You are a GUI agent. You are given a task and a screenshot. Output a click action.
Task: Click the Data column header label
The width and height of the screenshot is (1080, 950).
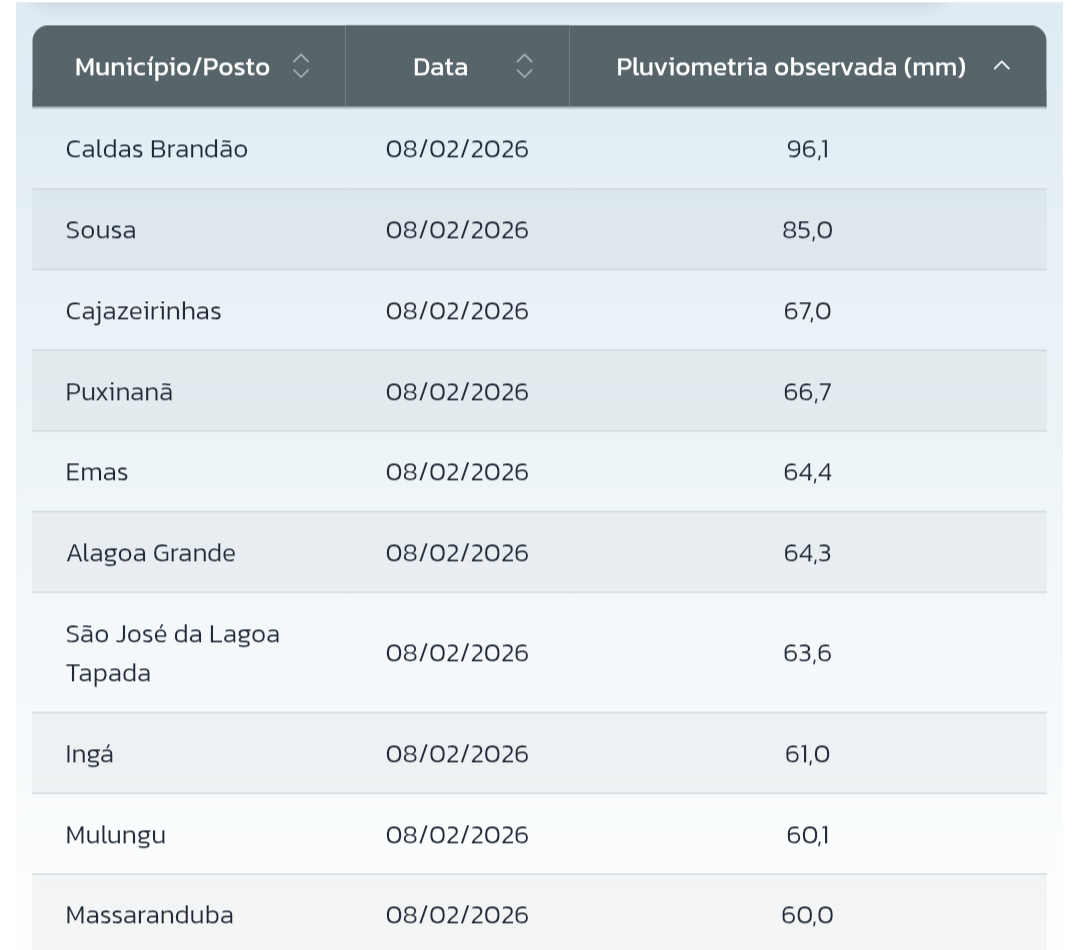point(440,68)
